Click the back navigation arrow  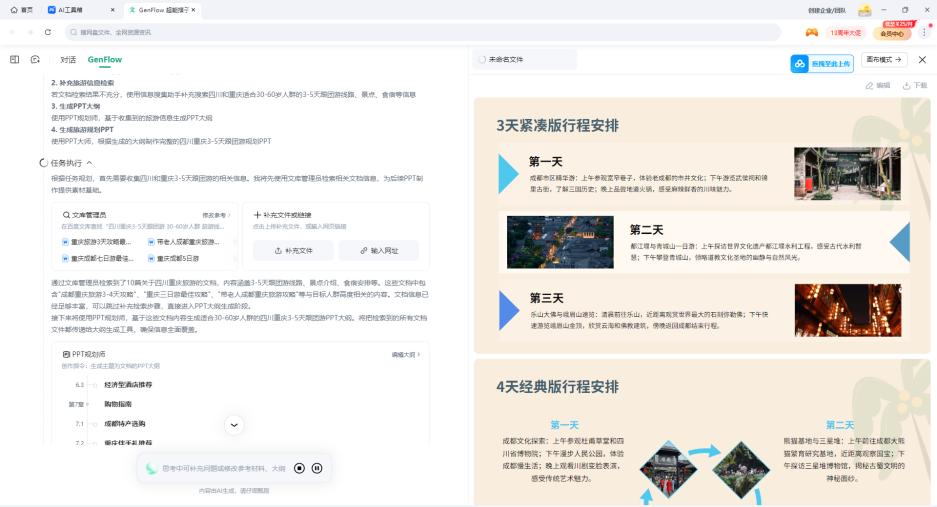point(13,32)
